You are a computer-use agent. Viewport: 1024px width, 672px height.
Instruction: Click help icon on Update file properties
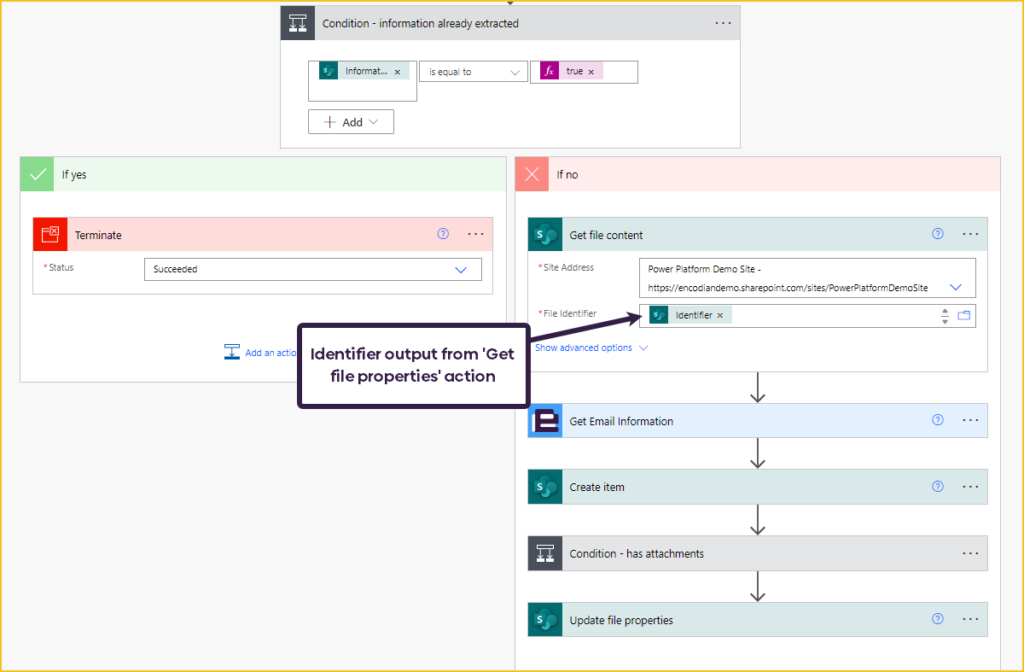pos(938,620)
